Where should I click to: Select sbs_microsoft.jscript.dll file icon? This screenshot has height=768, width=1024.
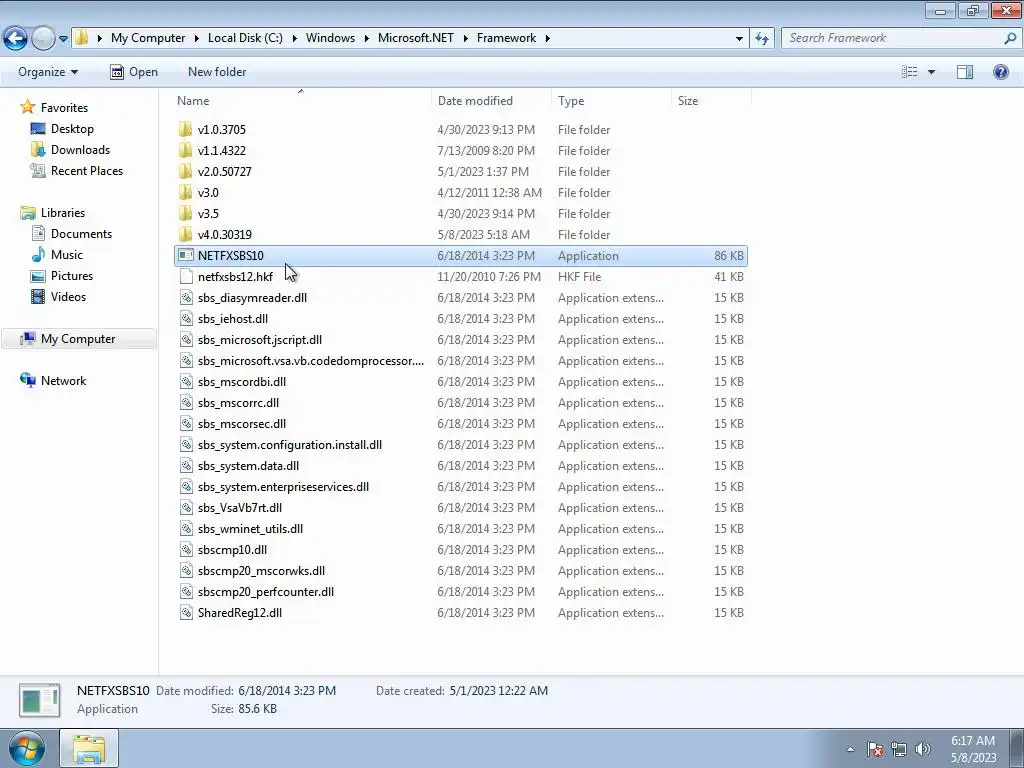pyautogui.click(x=186, y=340)
